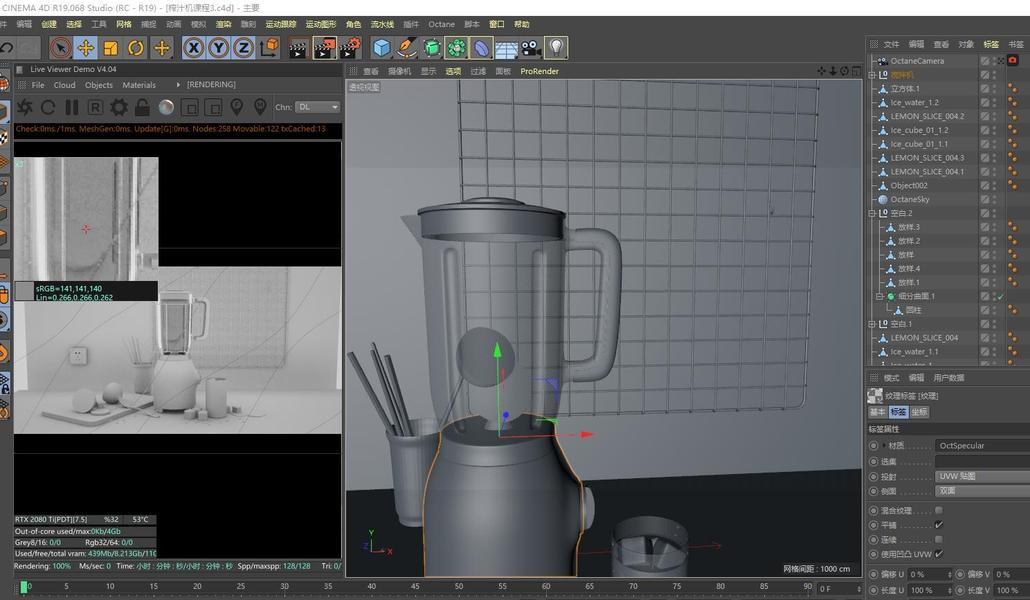This screenshot has width=1030, height=600.
Task: Activate the Scale tool
Action: [110, 48]
